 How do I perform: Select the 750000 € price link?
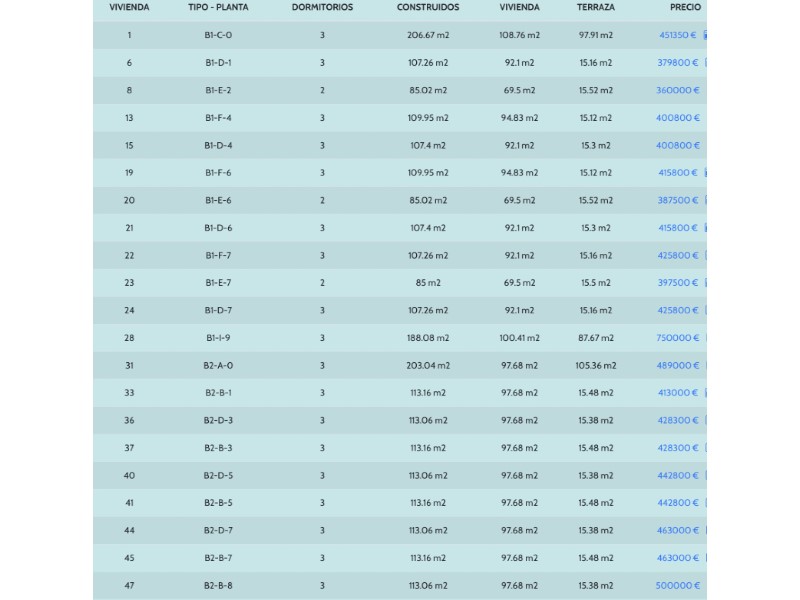click(677, 338)
